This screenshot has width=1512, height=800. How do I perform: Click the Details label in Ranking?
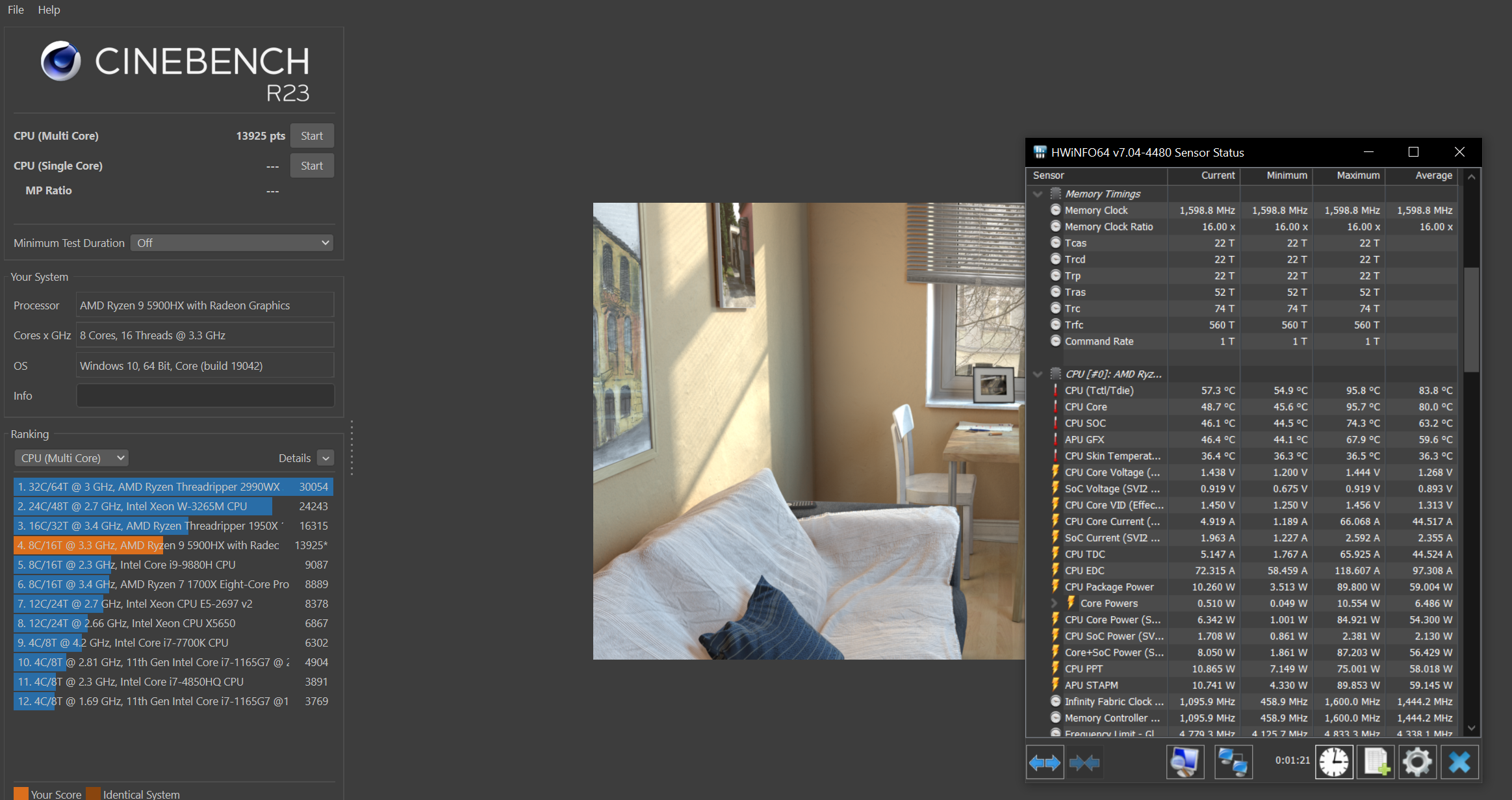(x=294, y=458)
